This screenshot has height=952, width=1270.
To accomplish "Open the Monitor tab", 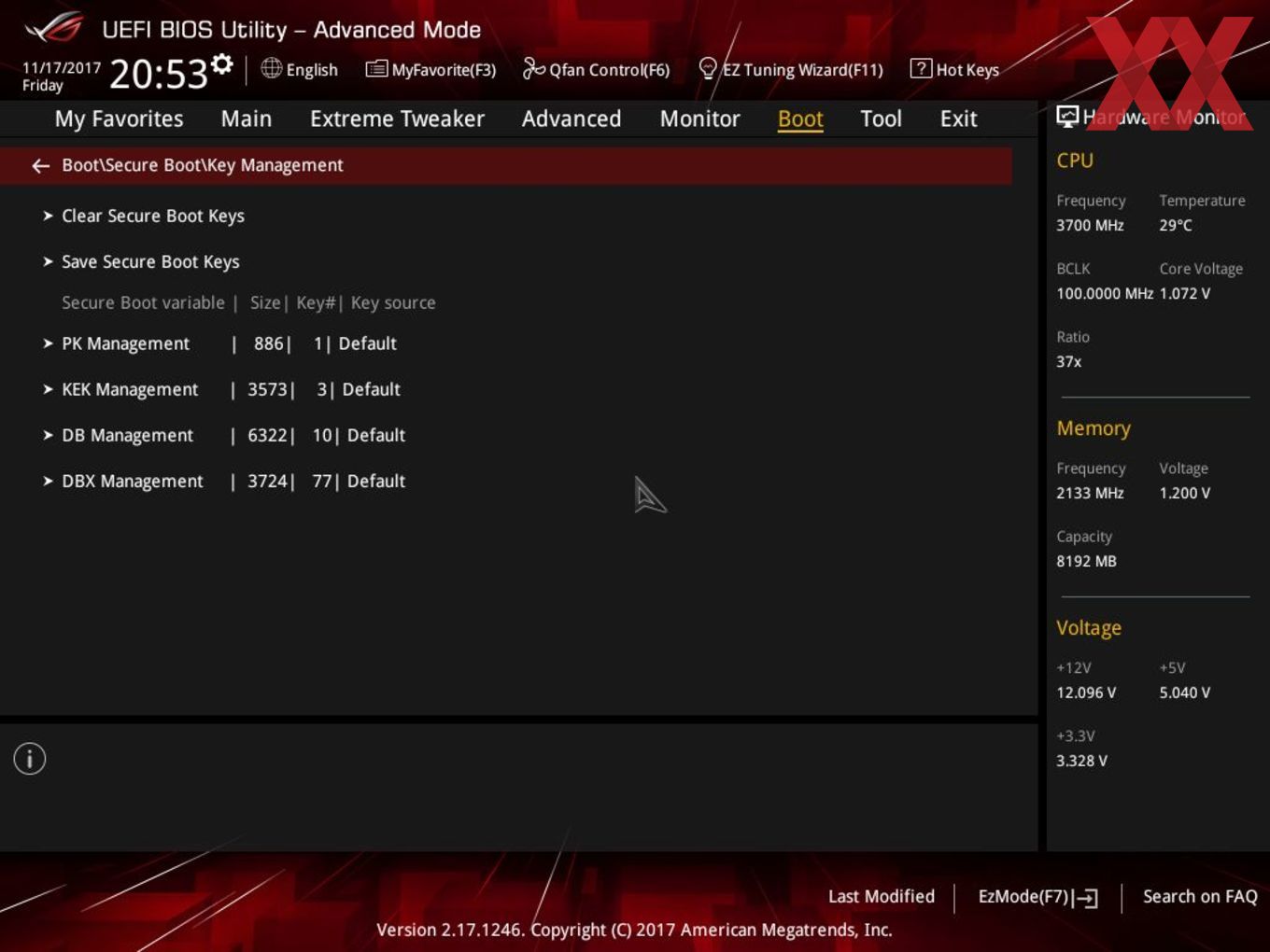I will tap(699, 119).
